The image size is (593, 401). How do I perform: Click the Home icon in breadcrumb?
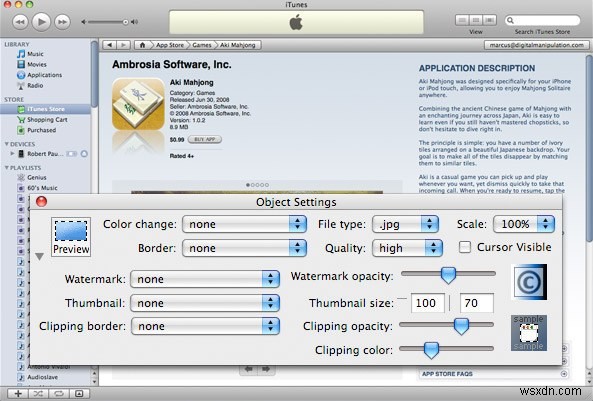point(142,45)
